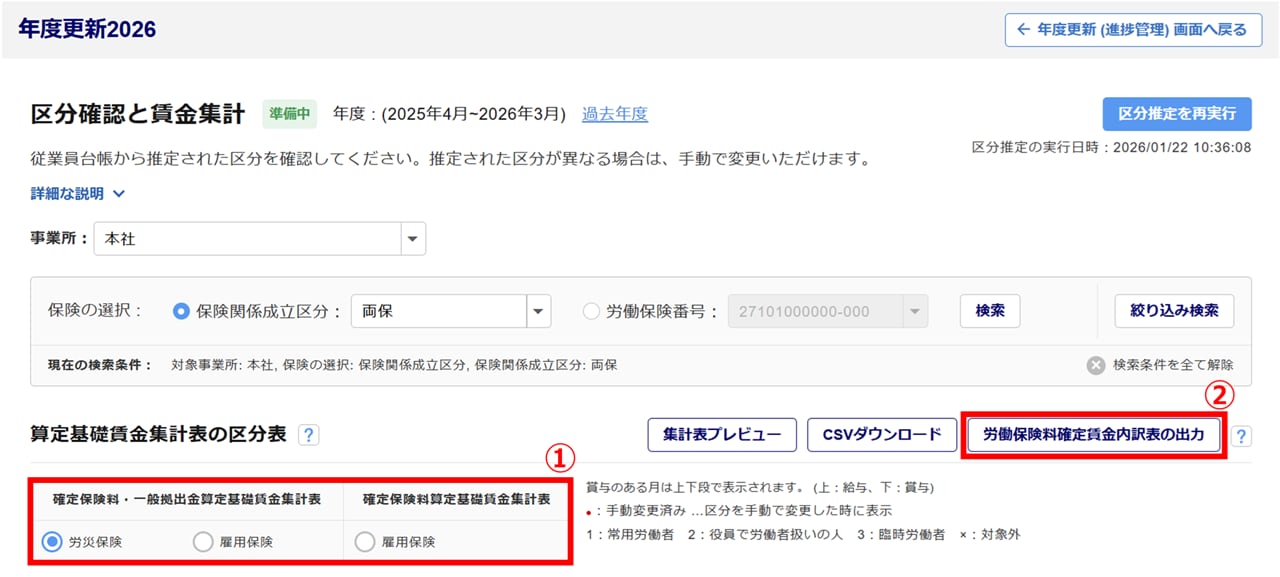Choose 労災保険 radio option
This screenshot has width=1280, height=577.
coord(52,542)
